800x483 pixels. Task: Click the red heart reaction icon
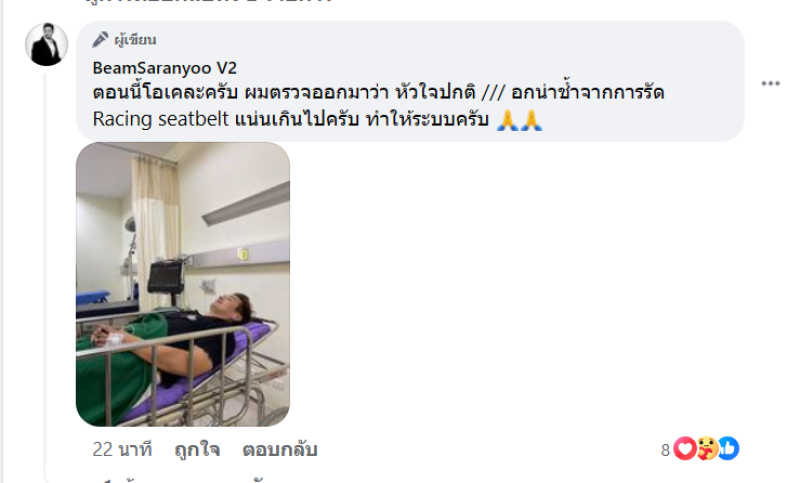pos(685,449)
